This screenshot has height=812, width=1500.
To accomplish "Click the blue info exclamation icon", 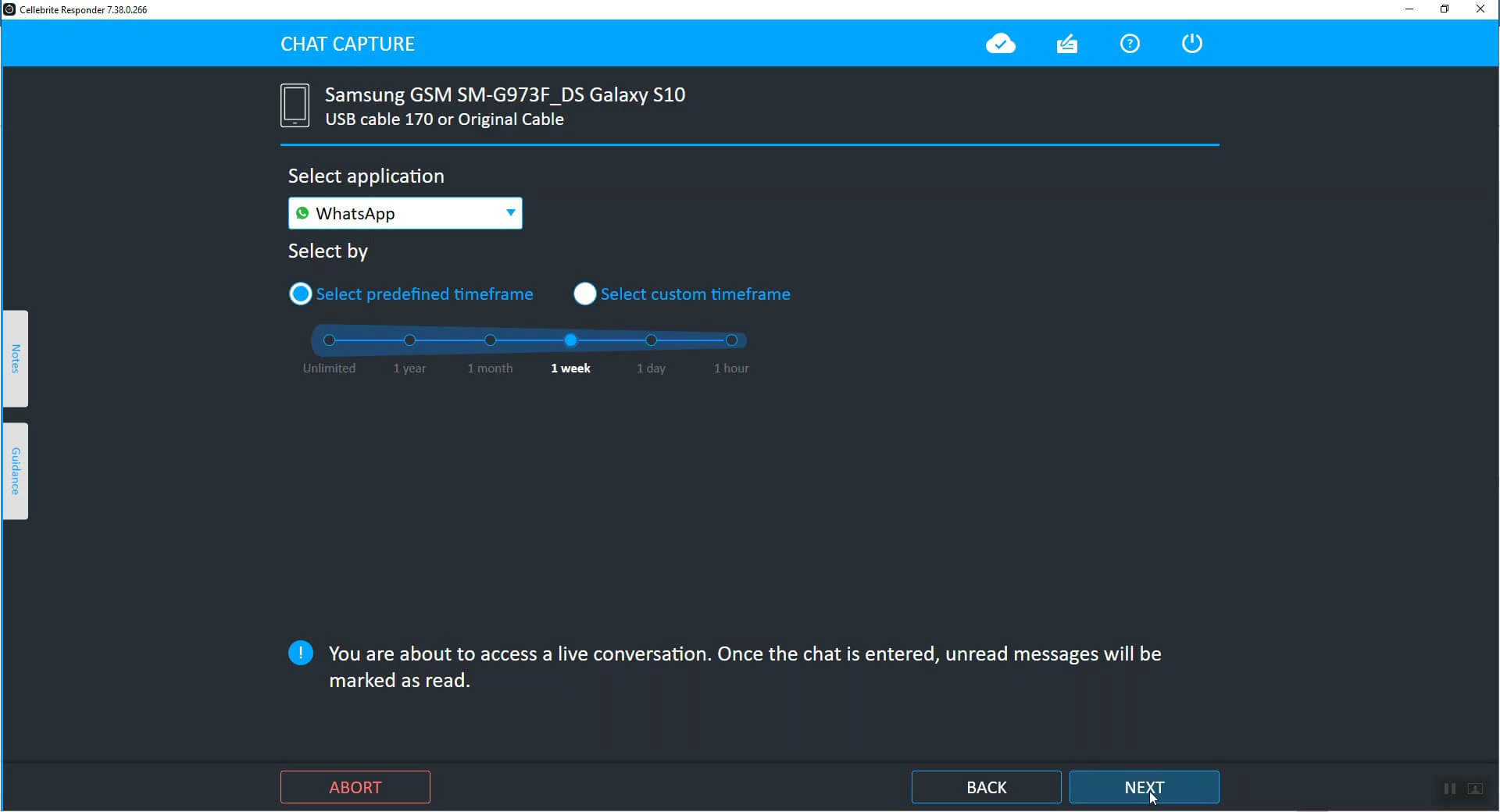I will click(301, 653).
